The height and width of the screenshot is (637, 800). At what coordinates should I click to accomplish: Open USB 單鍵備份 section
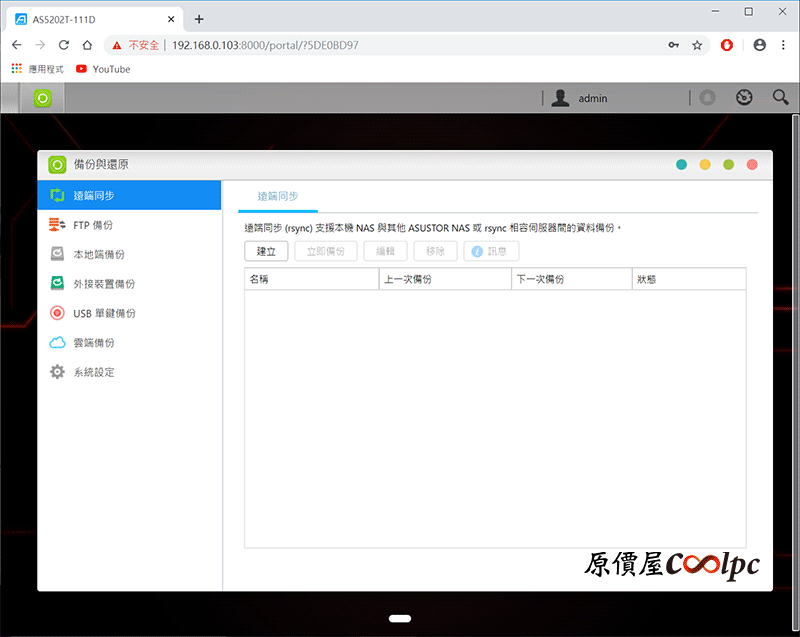click(129, 313)
